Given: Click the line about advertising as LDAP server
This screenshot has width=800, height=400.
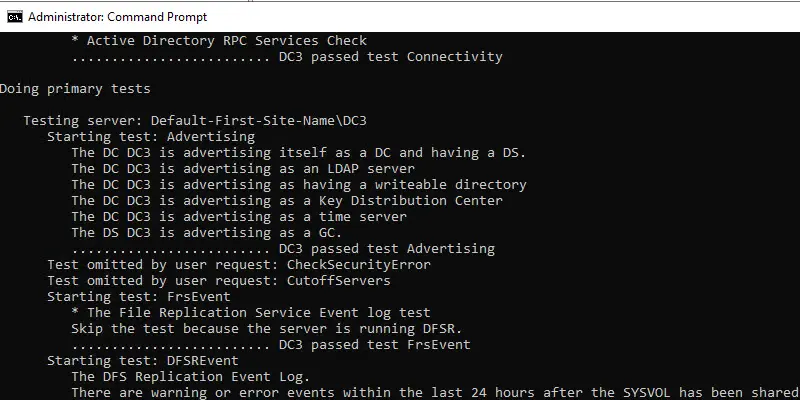Looking at the screenshot, I should coord(243,168).
